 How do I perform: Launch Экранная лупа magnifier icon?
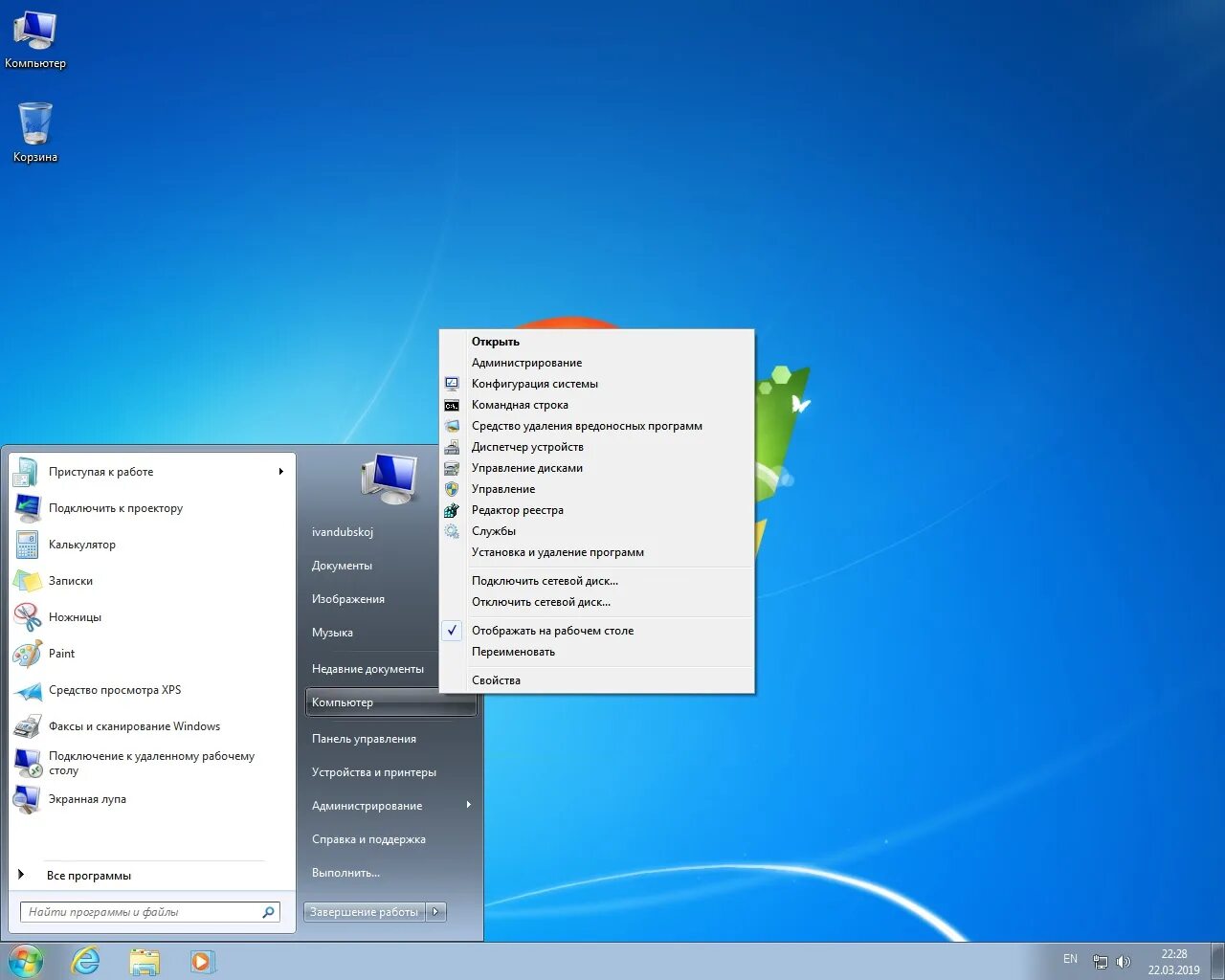(27, 799)
